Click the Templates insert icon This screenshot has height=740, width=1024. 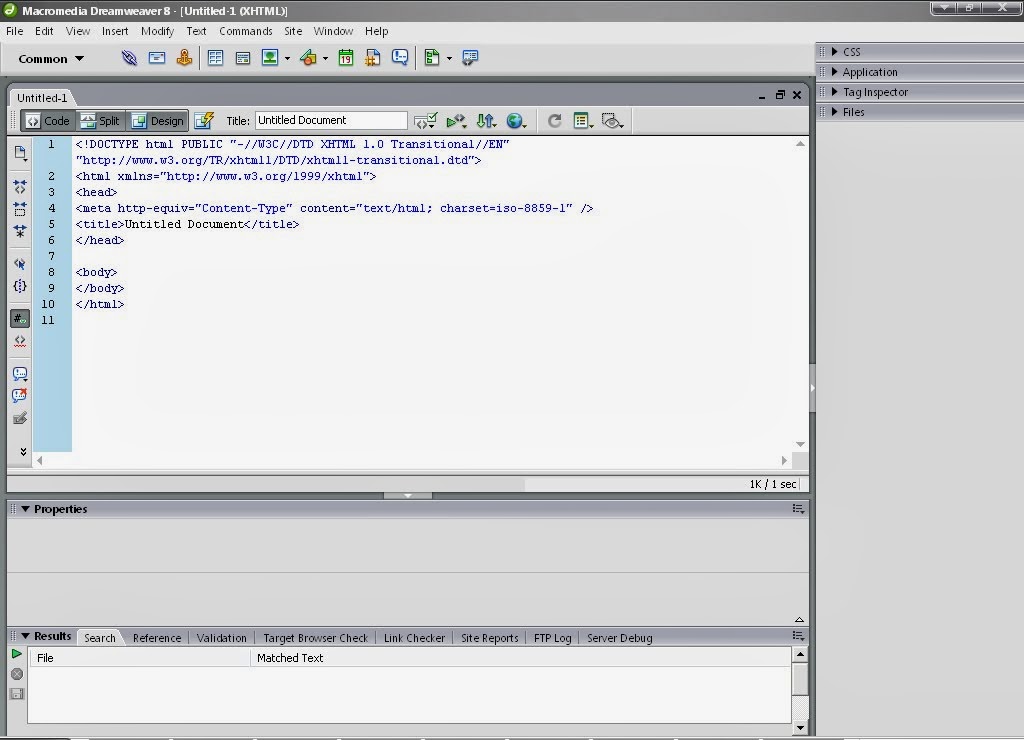[x=432, y=58]
